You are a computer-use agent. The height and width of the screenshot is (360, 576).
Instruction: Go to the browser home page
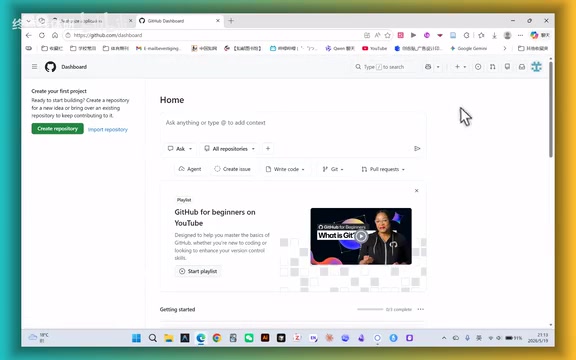click(55, 35)
